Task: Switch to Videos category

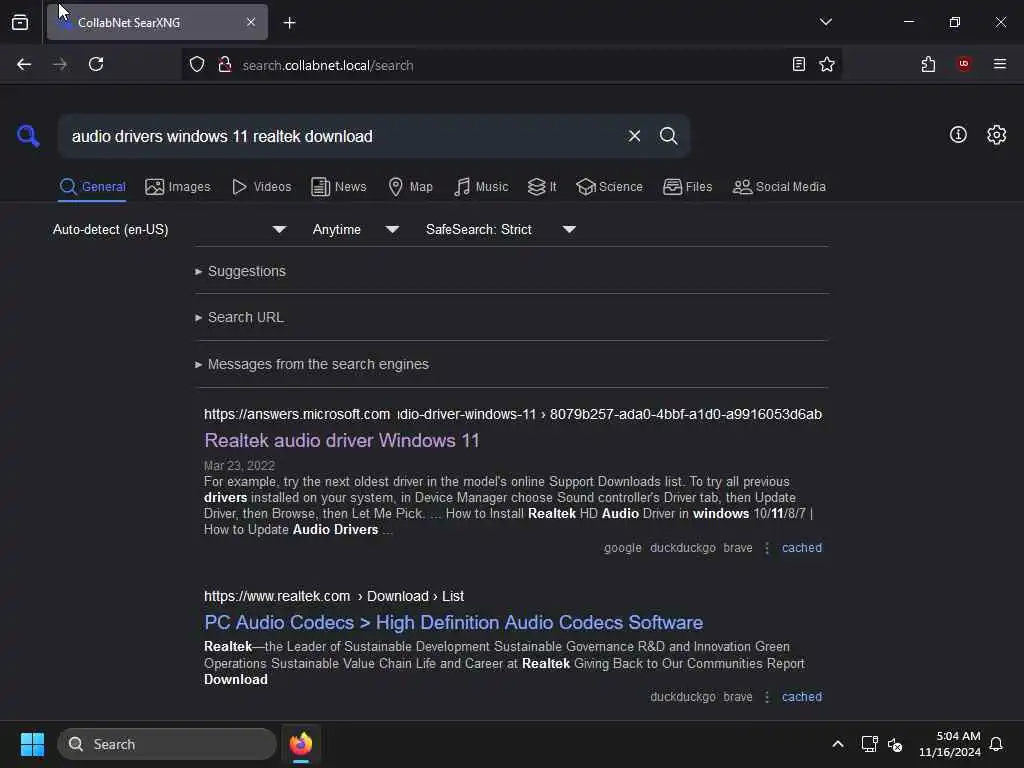Action: point(261,187)
